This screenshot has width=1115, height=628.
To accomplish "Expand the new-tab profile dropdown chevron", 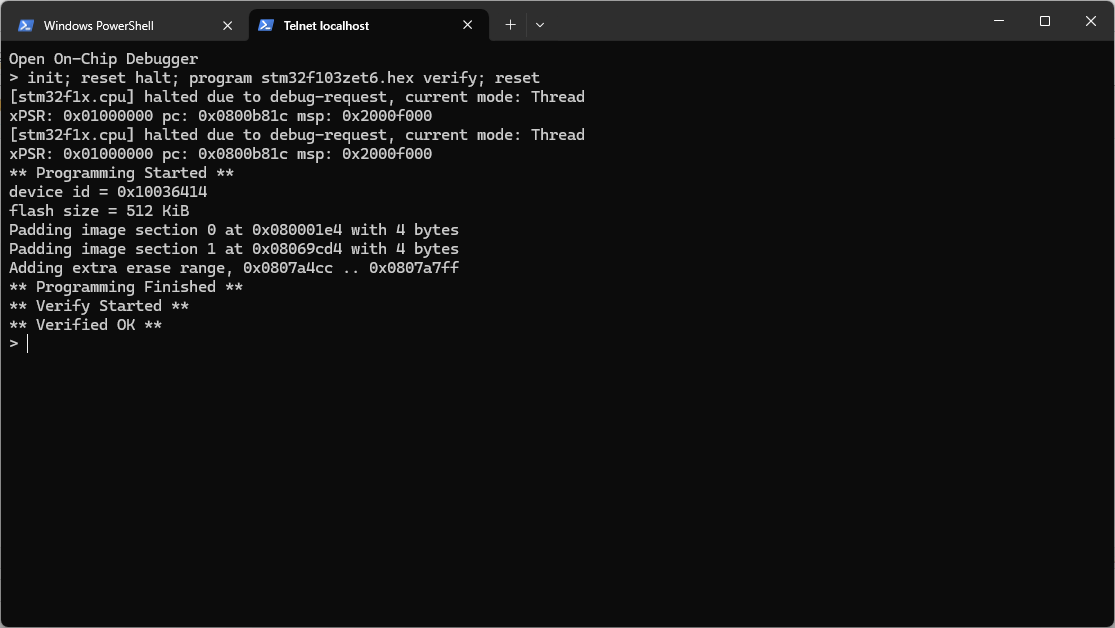I will click(540, 25).
